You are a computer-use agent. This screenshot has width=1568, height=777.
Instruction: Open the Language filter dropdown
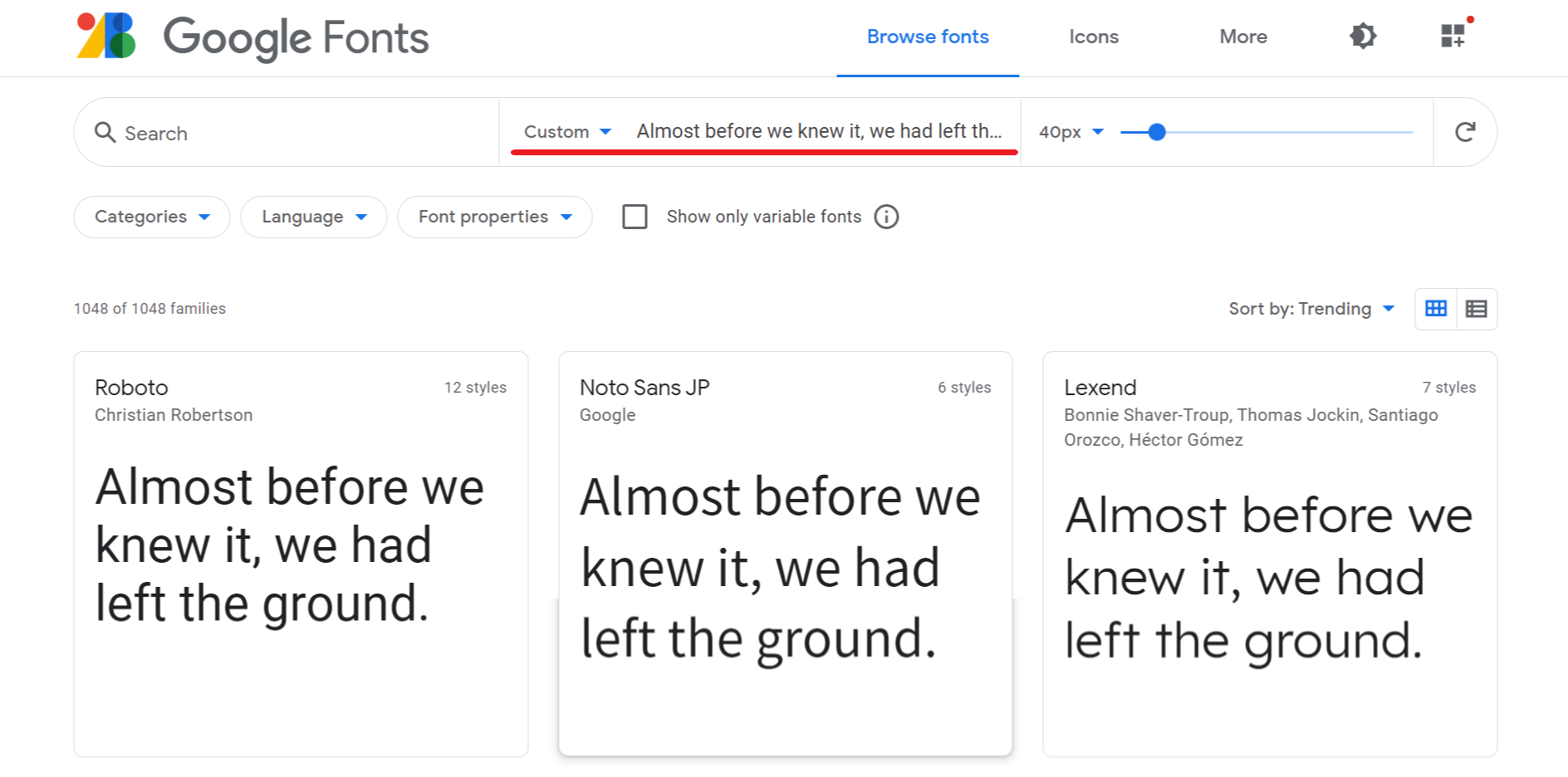(313, 217)
